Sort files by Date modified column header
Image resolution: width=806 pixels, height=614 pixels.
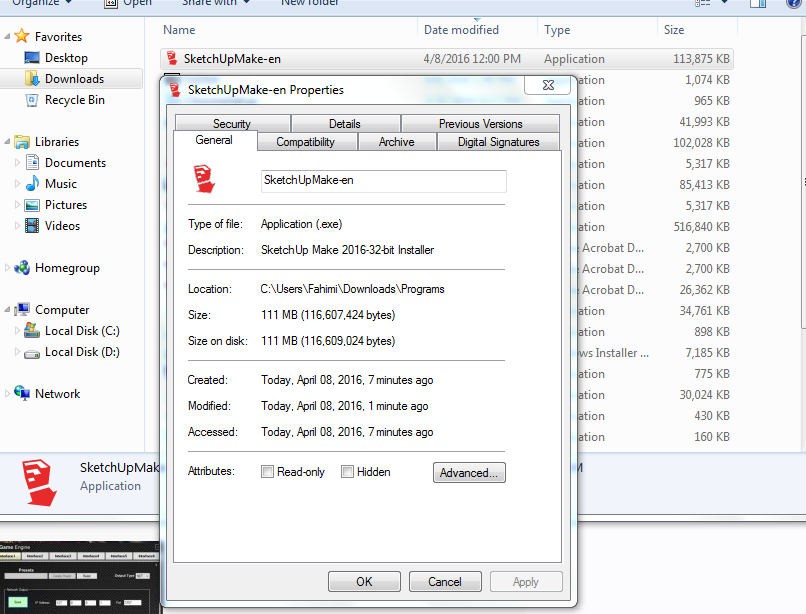[x=478, y=30]
